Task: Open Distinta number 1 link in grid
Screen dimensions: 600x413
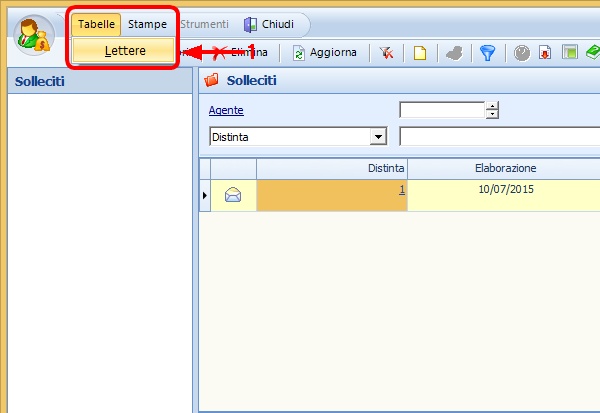Action: [x=401, y=190]
